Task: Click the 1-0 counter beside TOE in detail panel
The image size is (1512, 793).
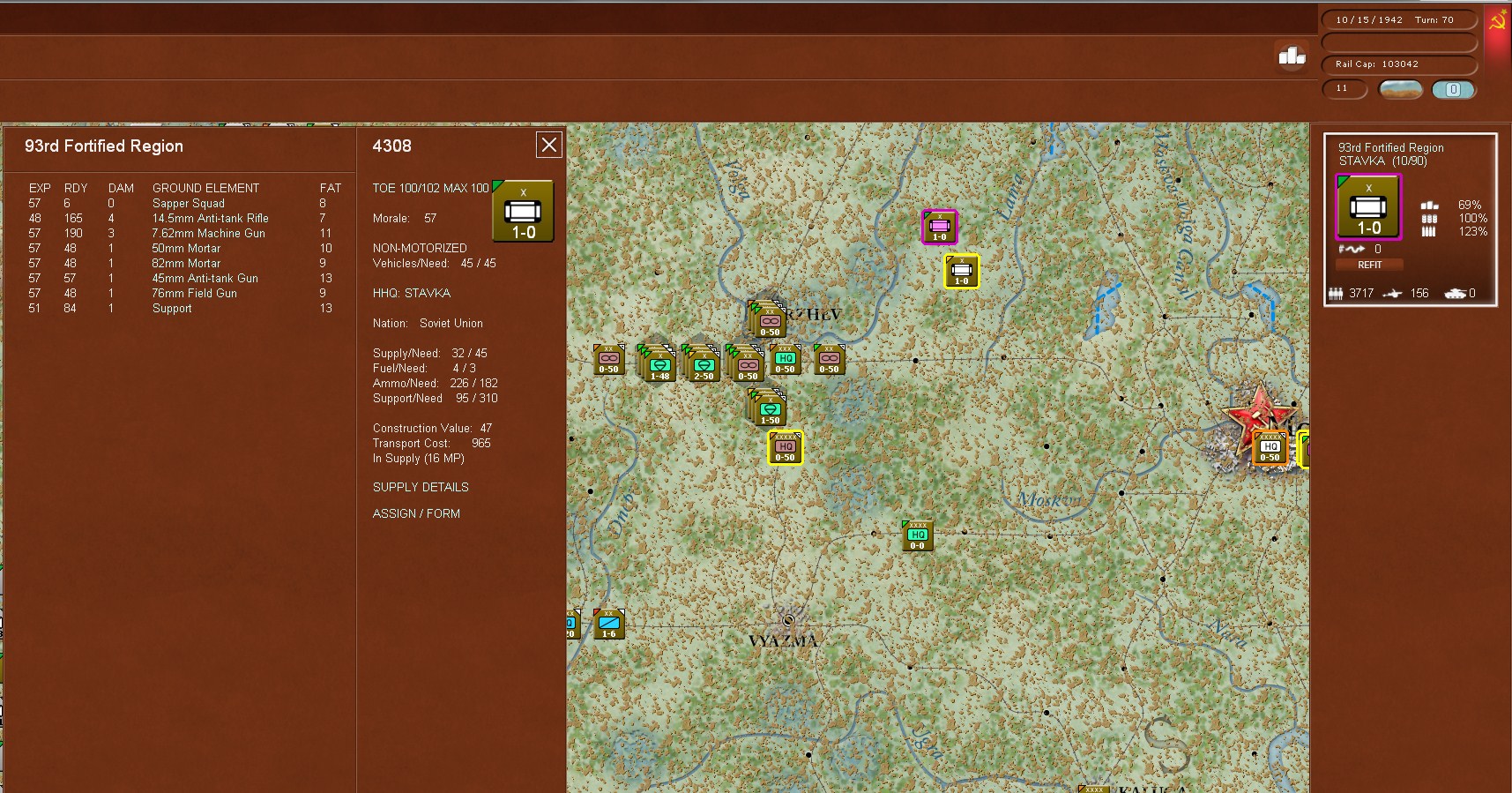Action: point(523,211)
